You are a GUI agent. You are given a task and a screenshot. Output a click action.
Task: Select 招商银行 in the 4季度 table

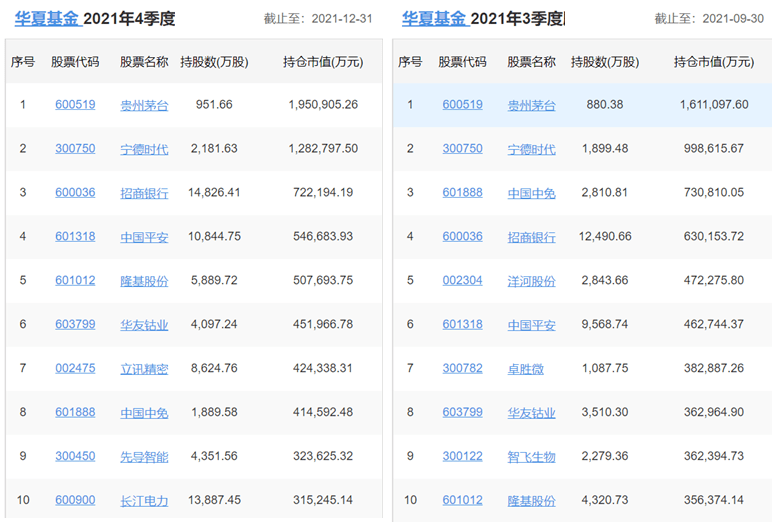click(144, 193)
